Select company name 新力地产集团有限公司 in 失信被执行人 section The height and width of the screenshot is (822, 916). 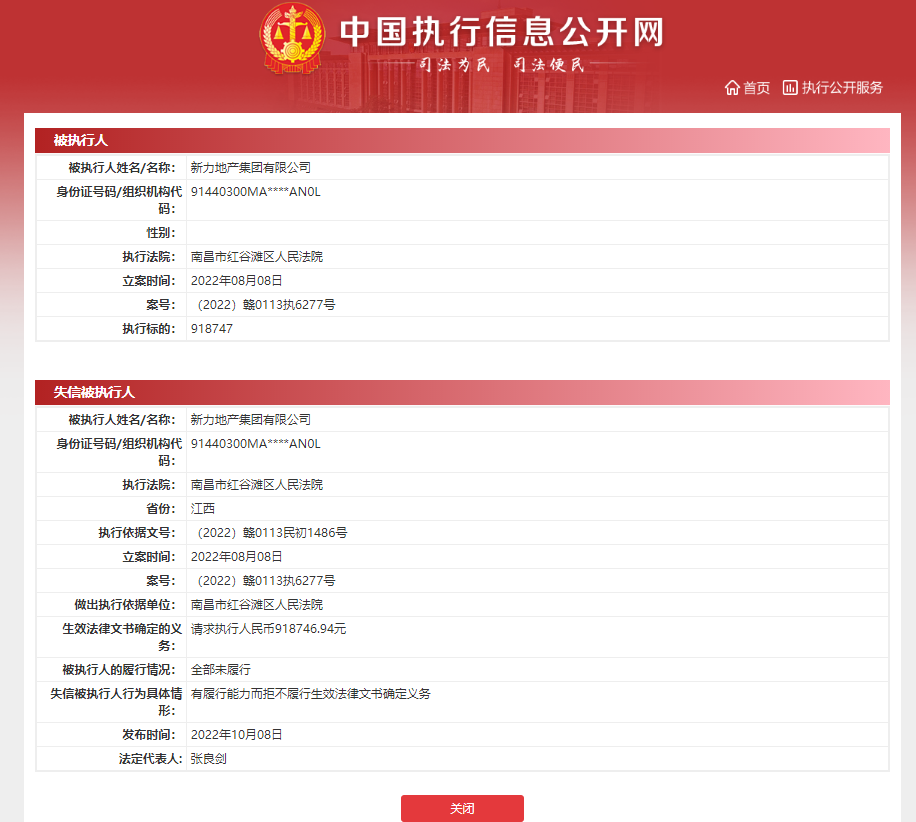(x=251, y=419)
